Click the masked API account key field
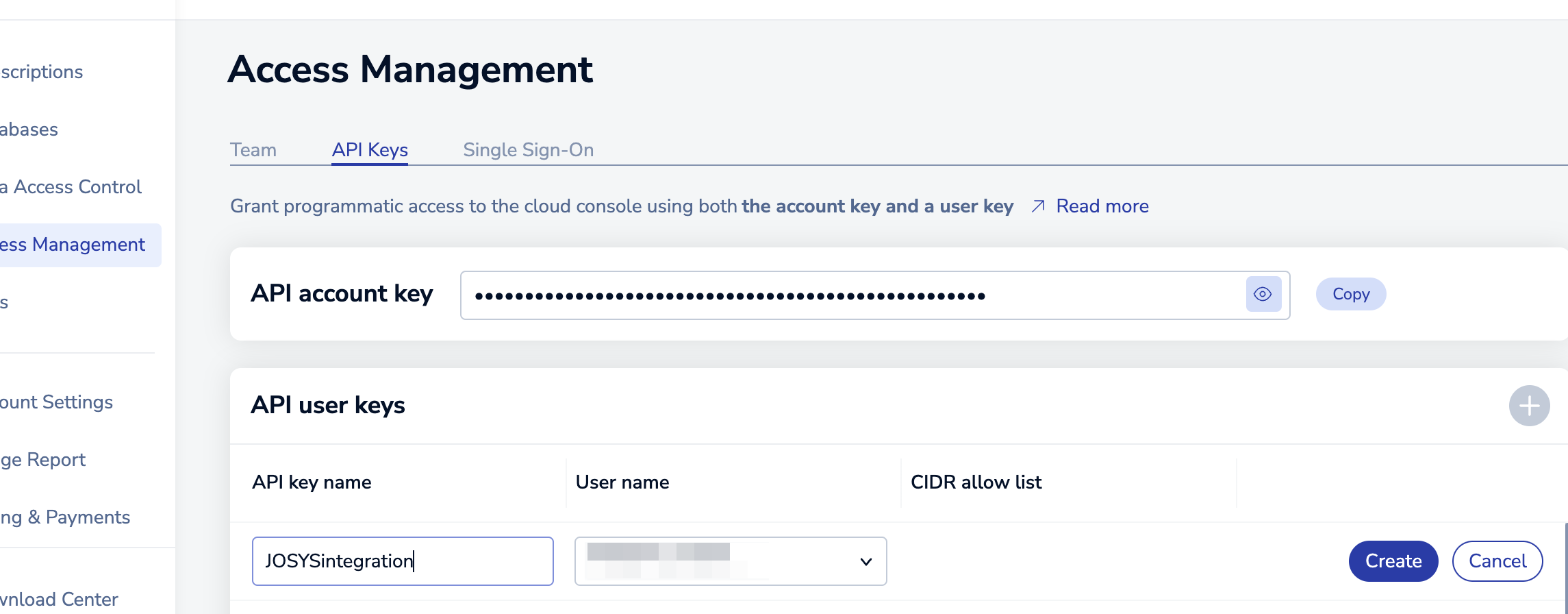This screenshot has width=1568, height=614. (x=849, y=295)
